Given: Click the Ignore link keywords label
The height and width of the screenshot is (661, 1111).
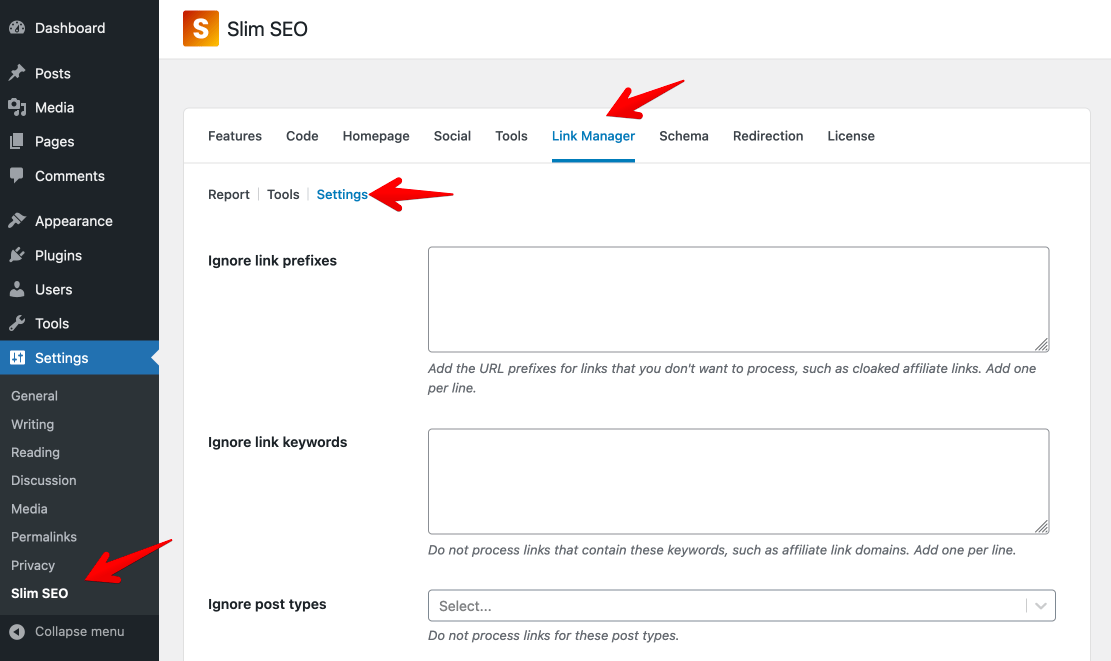Looking at the screenshot, I should tap(277, 442).
